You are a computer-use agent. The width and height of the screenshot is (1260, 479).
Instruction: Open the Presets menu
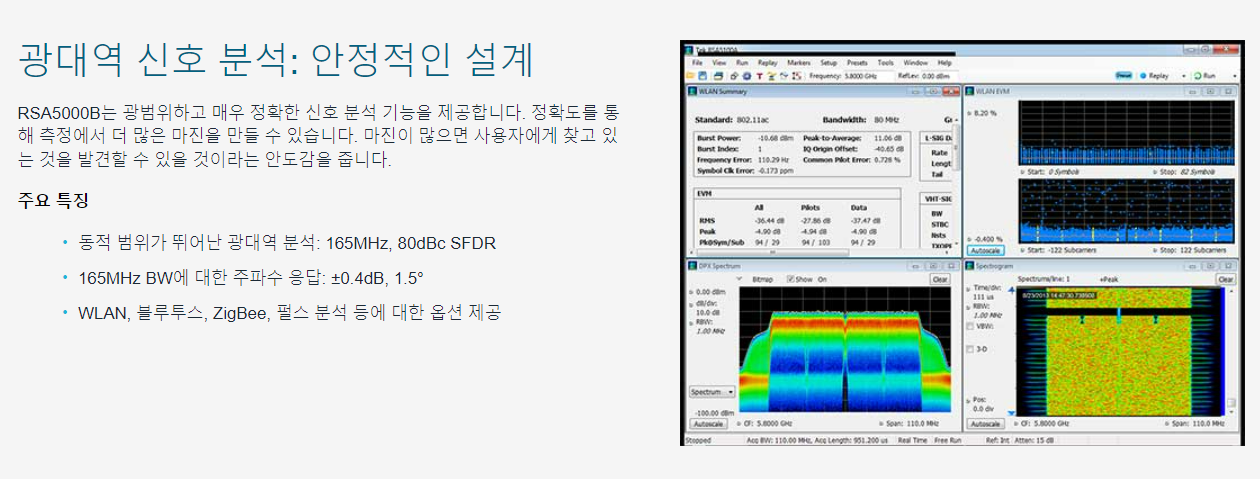tap(857, 63)
